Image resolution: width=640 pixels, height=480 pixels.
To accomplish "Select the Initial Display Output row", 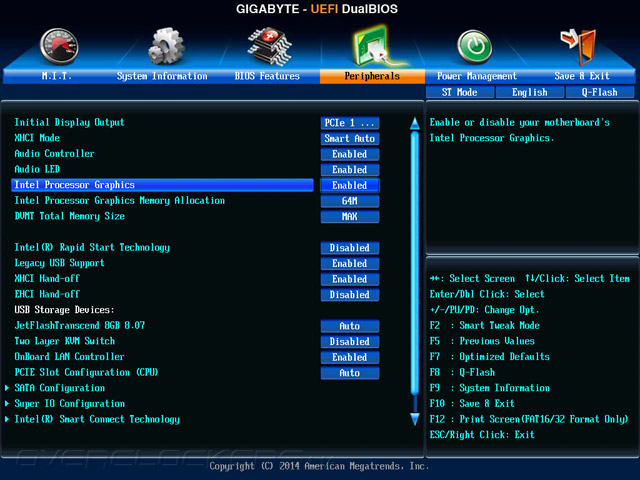I will coord(69,122).
